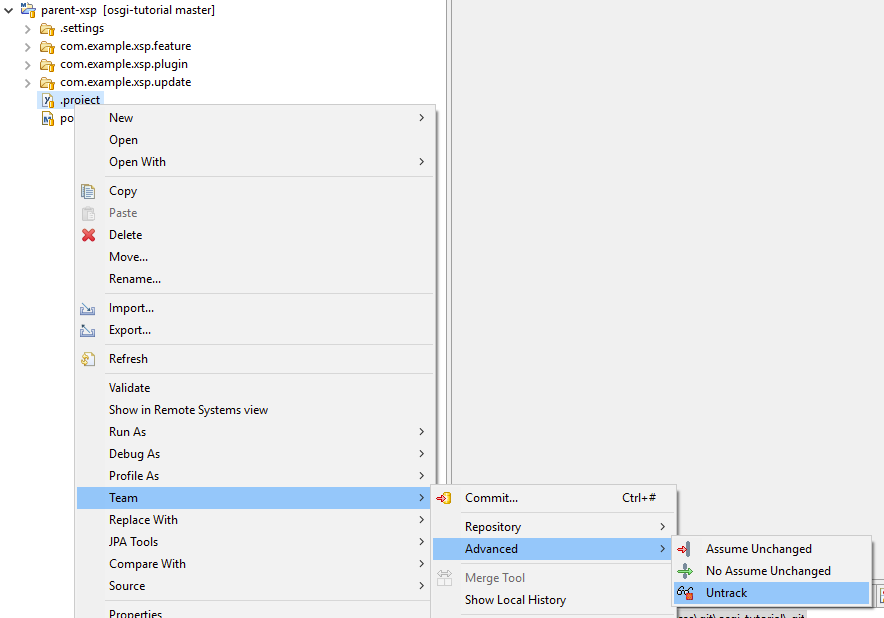
Task: Select the .project file in tree
Action: point(80,100)
